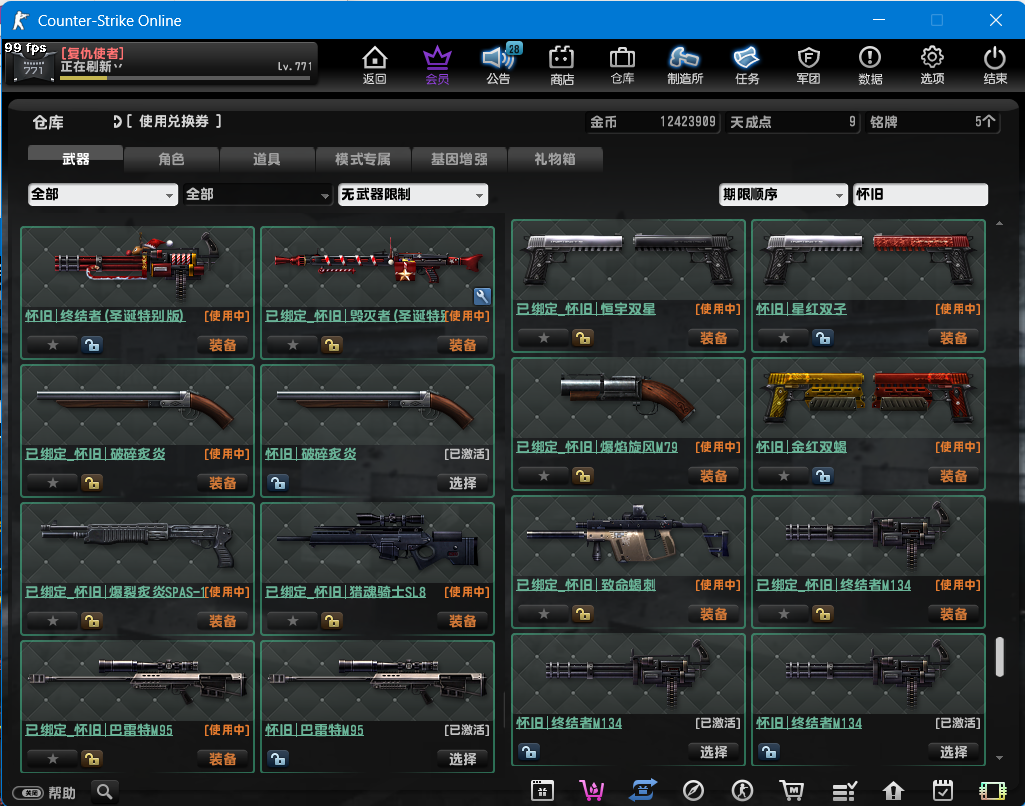Image resolution: width=1025 pixels, height=806 pixels.
Task: Open the 制造所 crafting icon
Action: point(684,65)
